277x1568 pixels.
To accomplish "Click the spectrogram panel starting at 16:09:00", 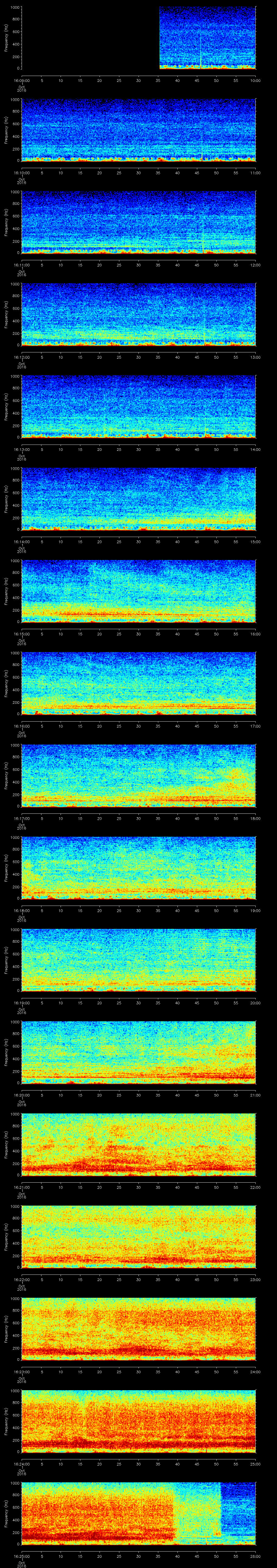I will click(138, 38).
